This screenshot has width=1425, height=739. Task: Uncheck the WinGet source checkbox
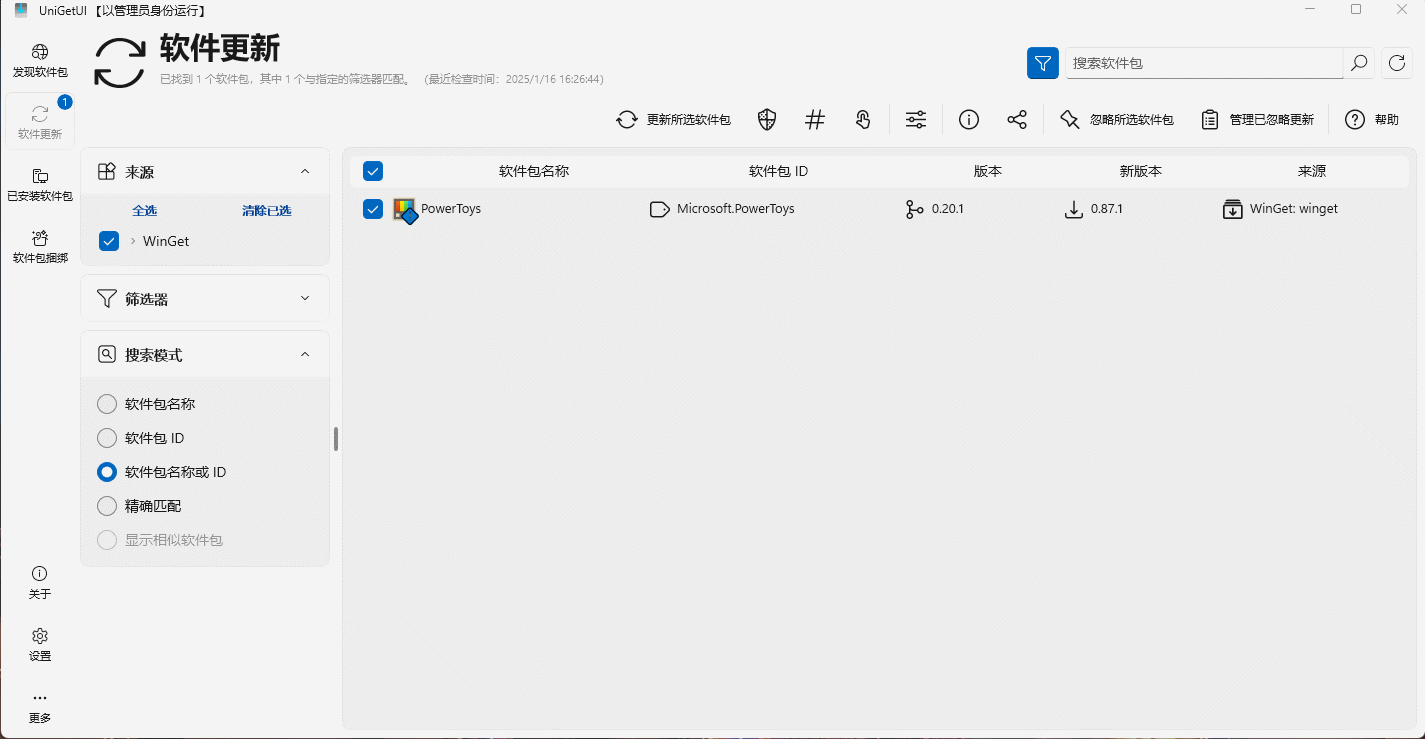[x=110, y=241]
